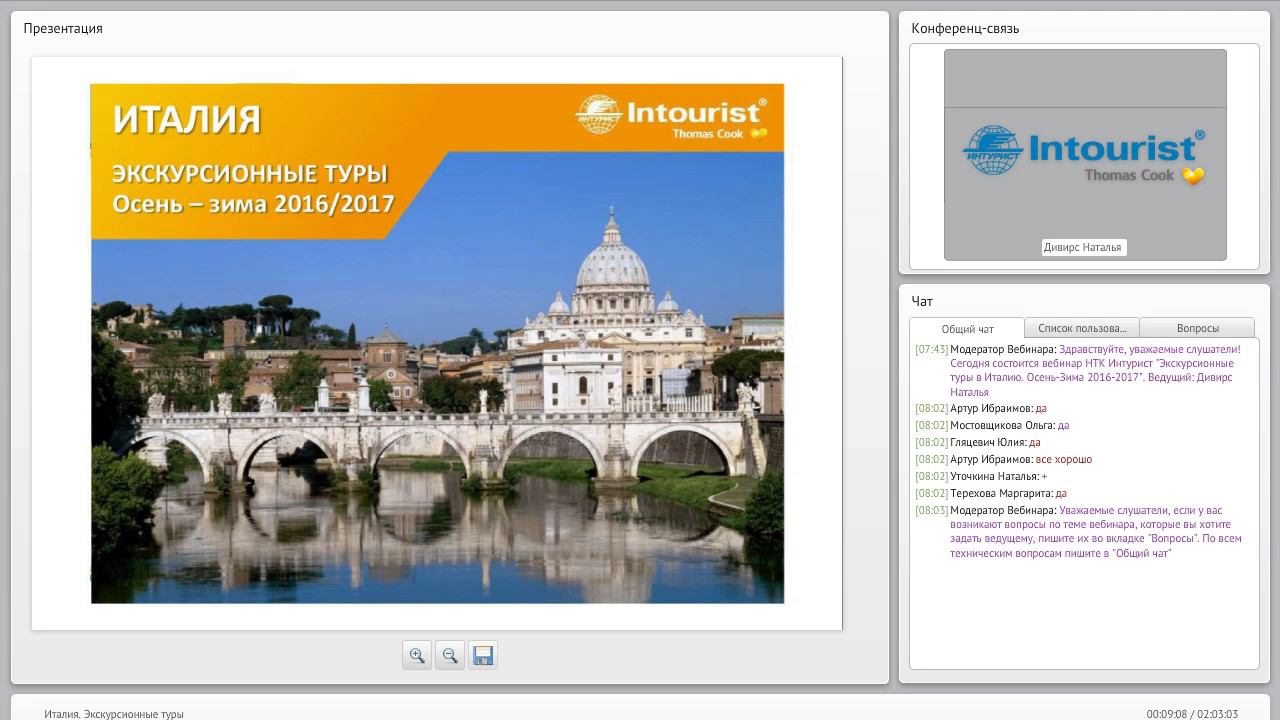The image size is (1280, 720).
Task: Click the Презентация panel title
Action: click(x=63, y=28)
